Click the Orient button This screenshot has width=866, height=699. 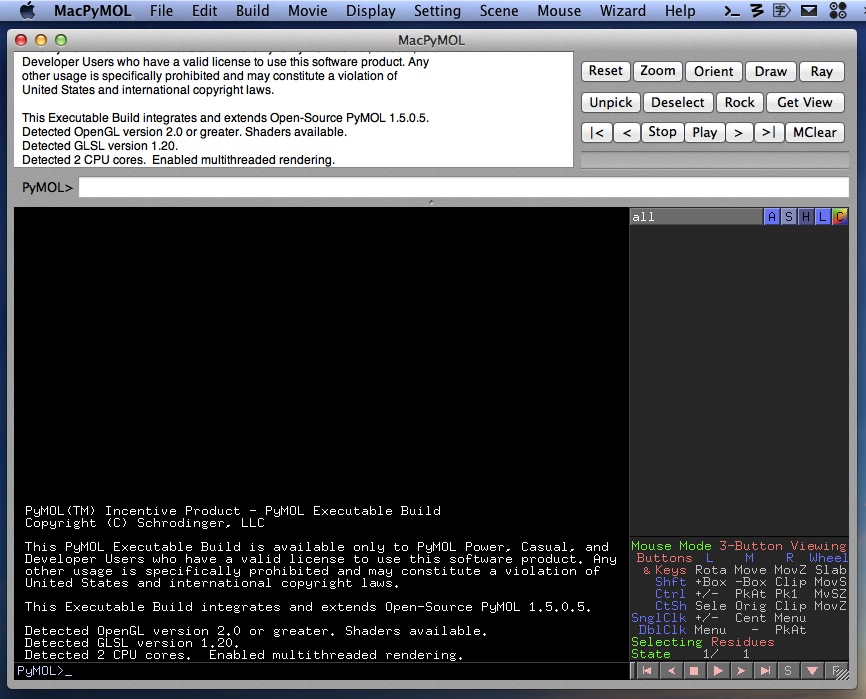714,71
